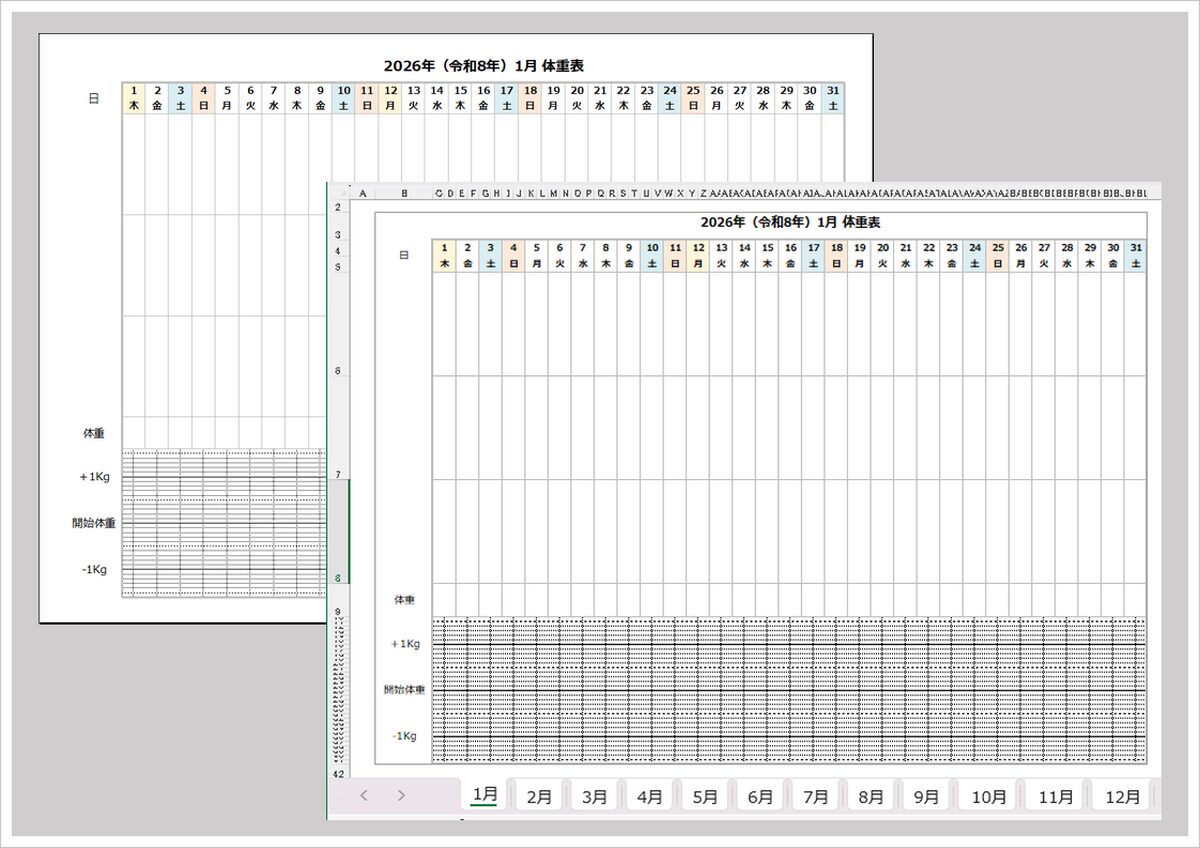
Task: Click the previous sheet navigation arrow
Action: tap(364, 796)
